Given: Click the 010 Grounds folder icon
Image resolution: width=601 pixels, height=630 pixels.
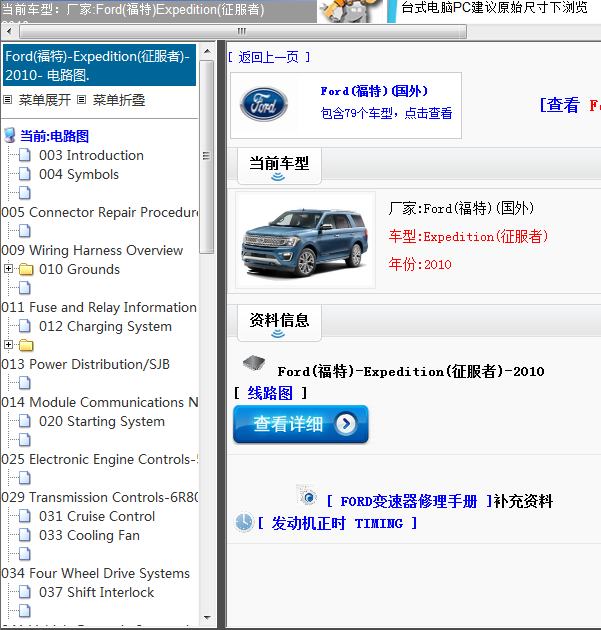Looking at the screenshot, I should (26, 269).
